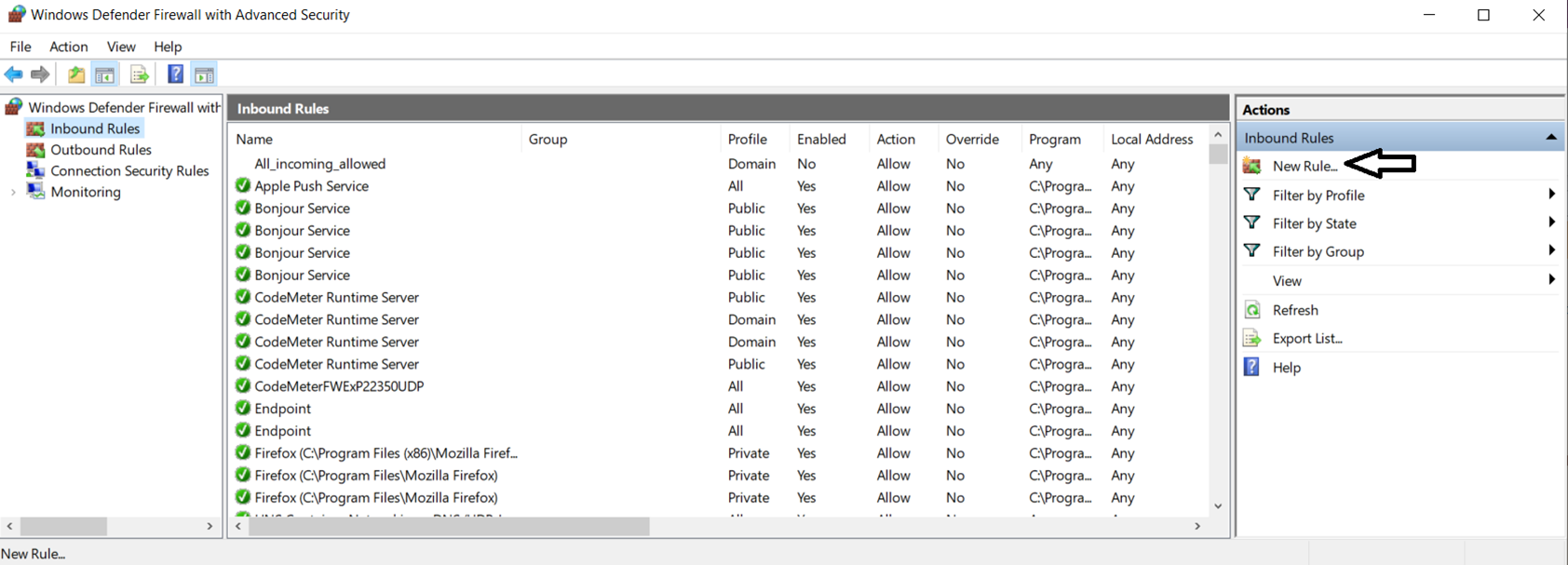The height and width of the screenshot is (565, 1568).
Task: Click the Forward arrow toolbar icon
Action: pyautogui.click(x=40, y=74)
